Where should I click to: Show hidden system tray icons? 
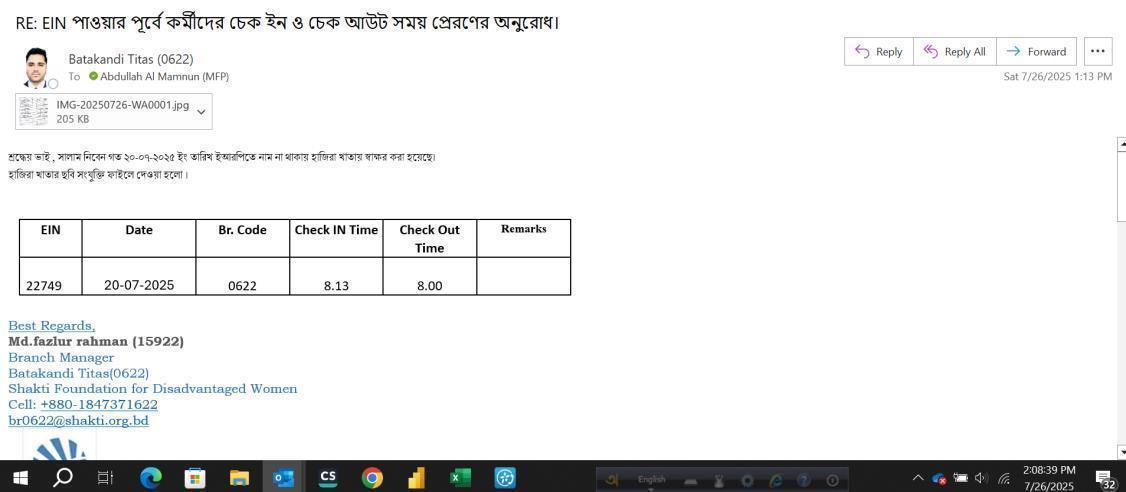click(917, 478)
